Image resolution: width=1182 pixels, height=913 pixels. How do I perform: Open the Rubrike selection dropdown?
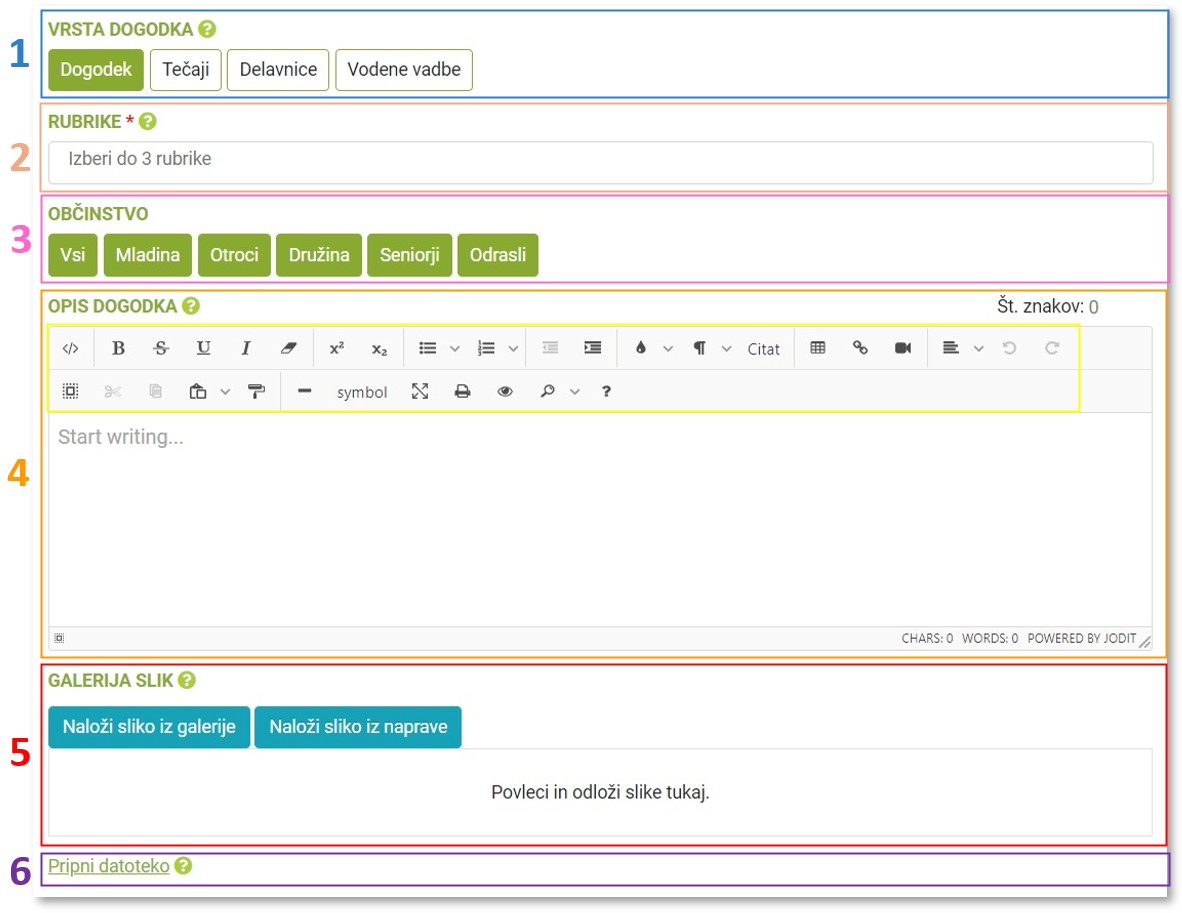click(x=600, y=161)
